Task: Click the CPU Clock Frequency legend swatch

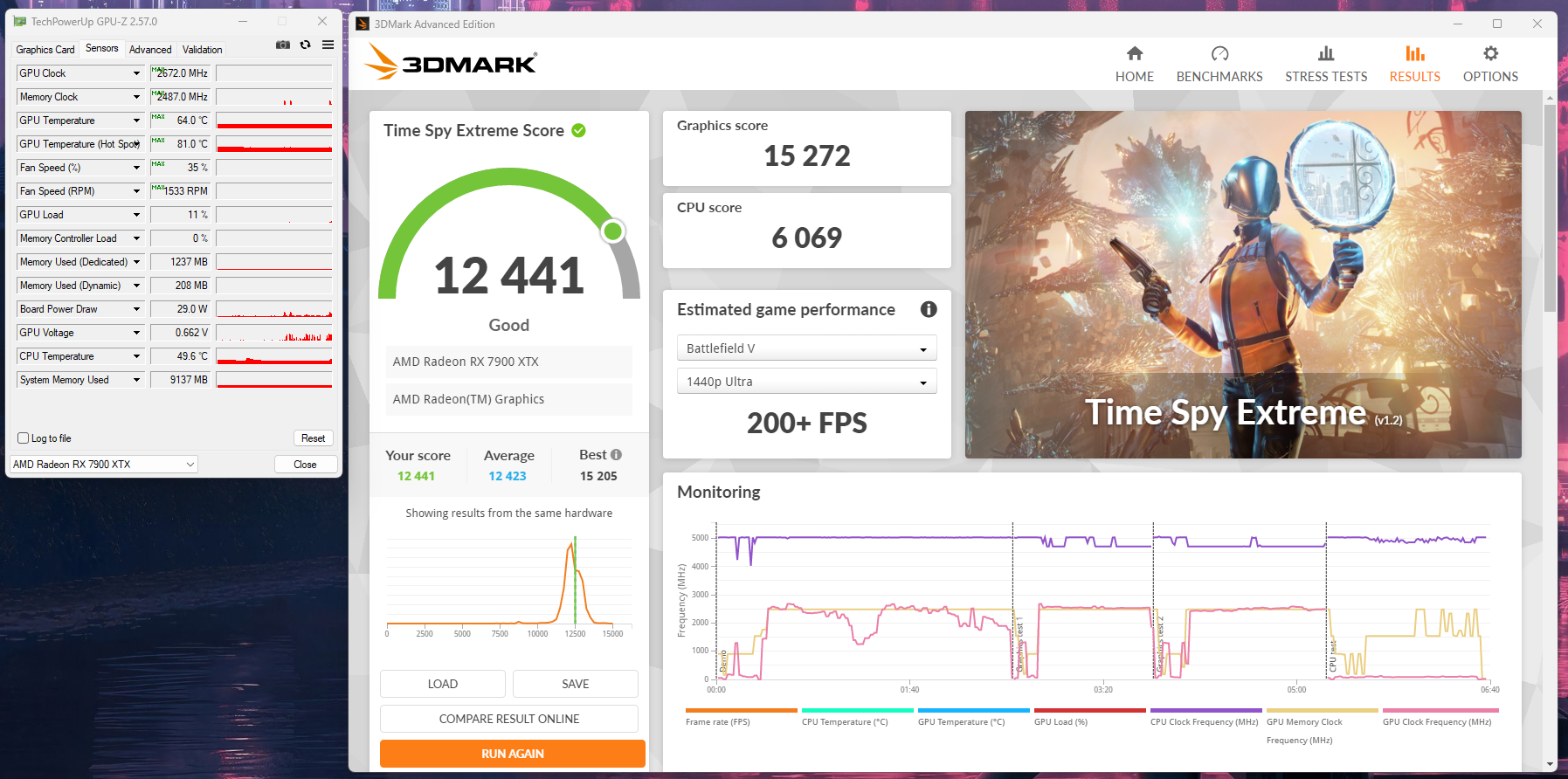Action: click(1206, 710)
